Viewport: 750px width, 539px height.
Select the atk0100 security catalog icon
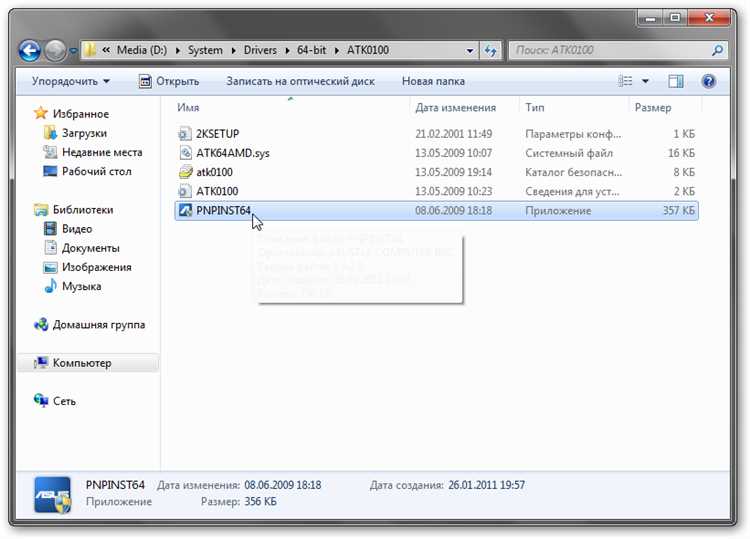coord(185,172)
